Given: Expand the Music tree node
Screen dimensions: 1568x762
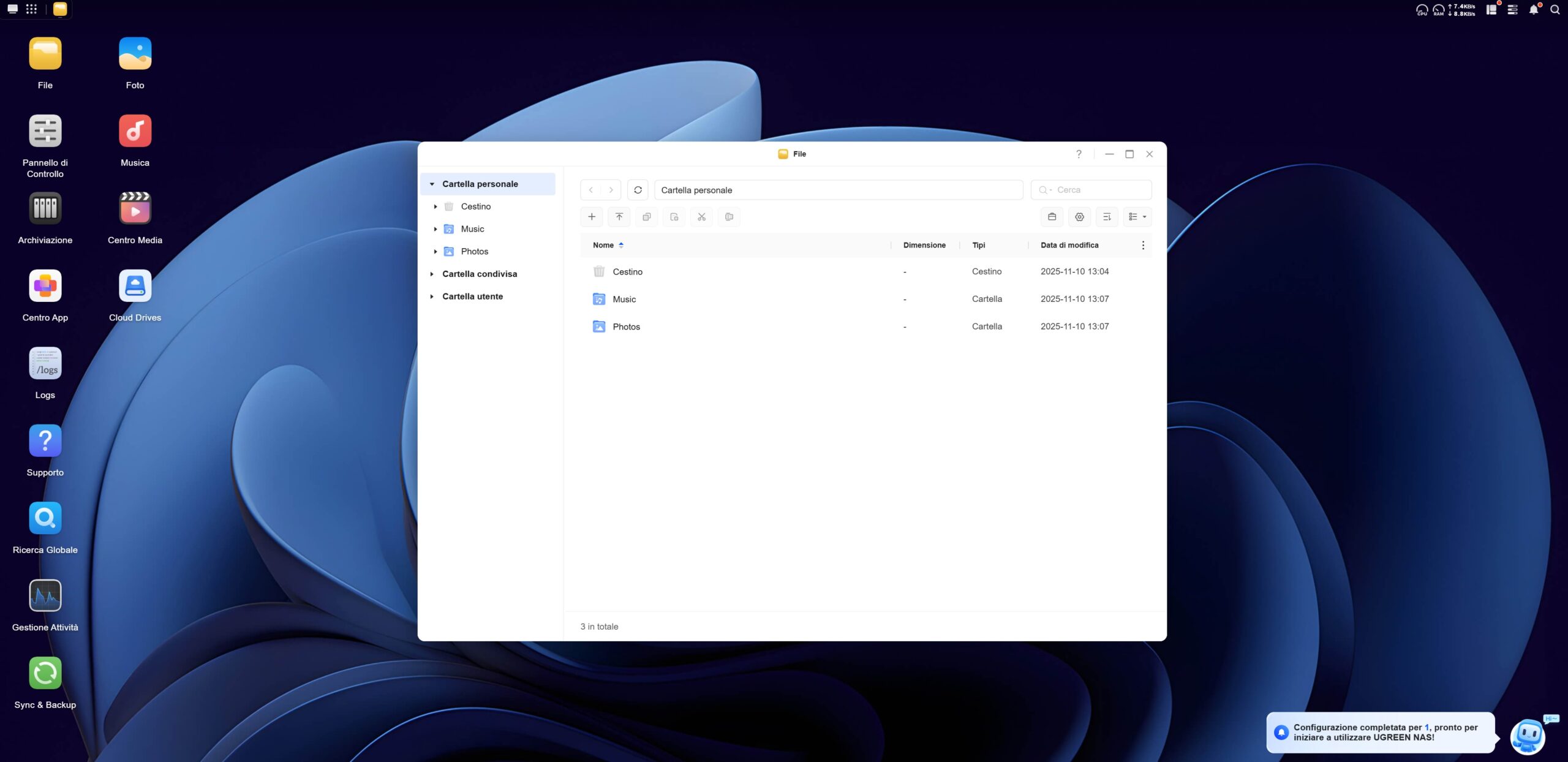Looking at the screenshot, I should pyautogui.click(x=435, y=229).
